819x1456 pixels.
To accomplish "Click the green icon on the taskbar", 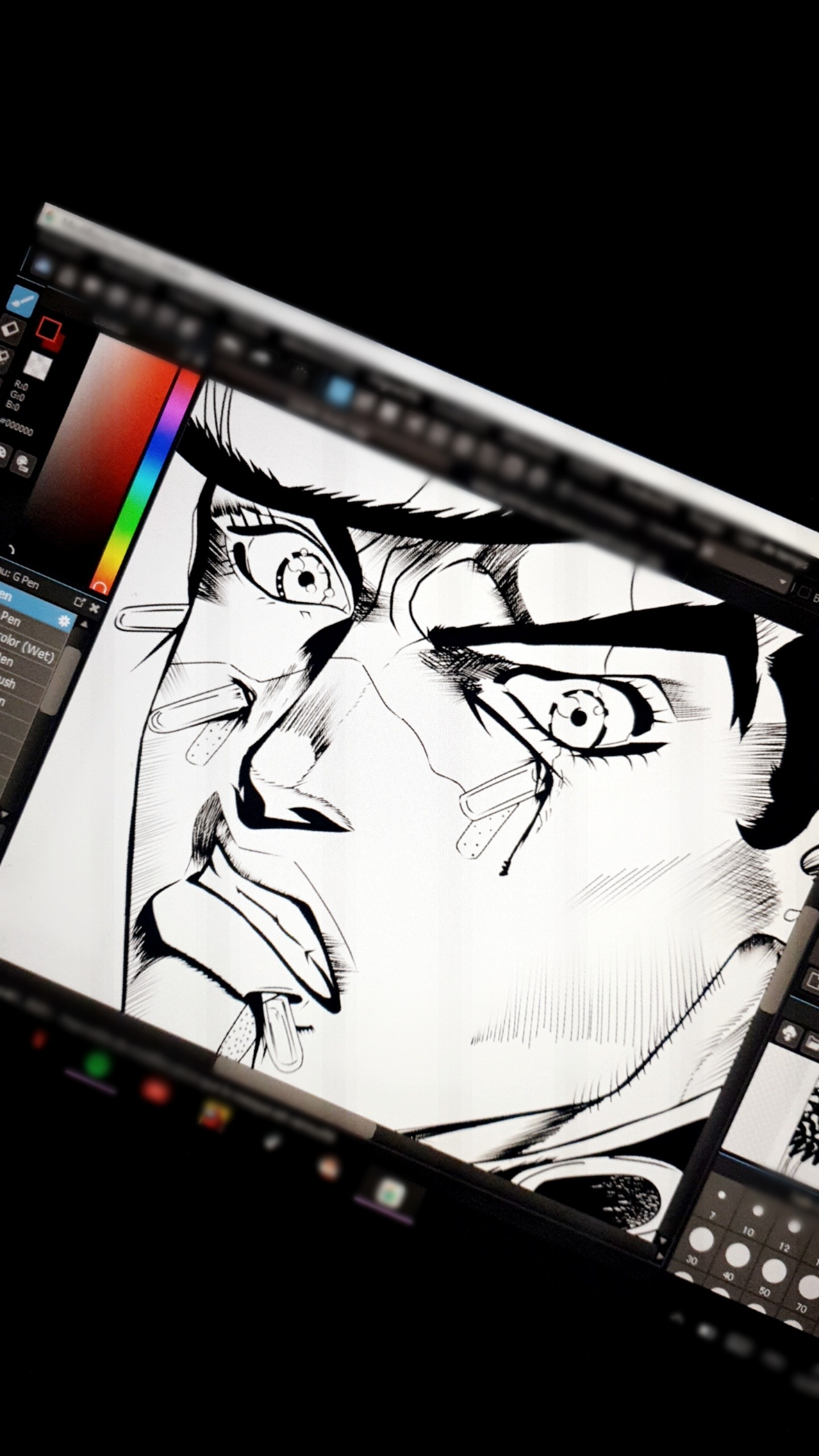I will (97, 1064).
